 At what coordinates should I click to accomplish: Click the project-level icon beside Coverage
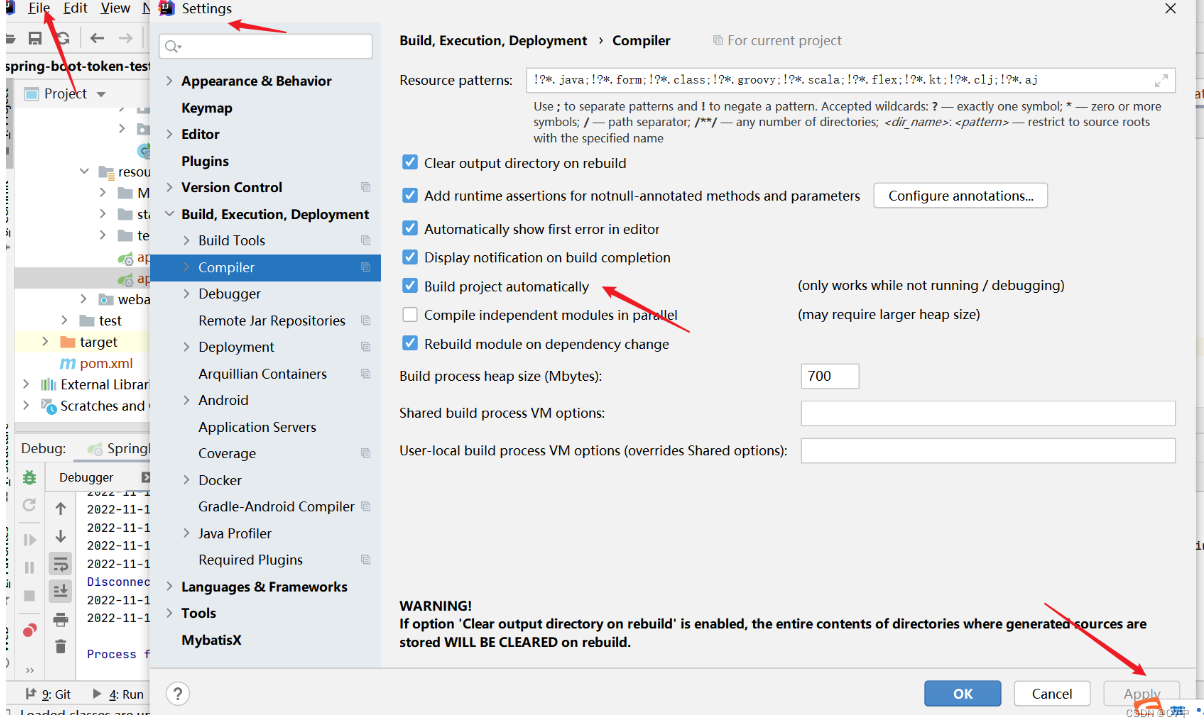tap(365, 453)
